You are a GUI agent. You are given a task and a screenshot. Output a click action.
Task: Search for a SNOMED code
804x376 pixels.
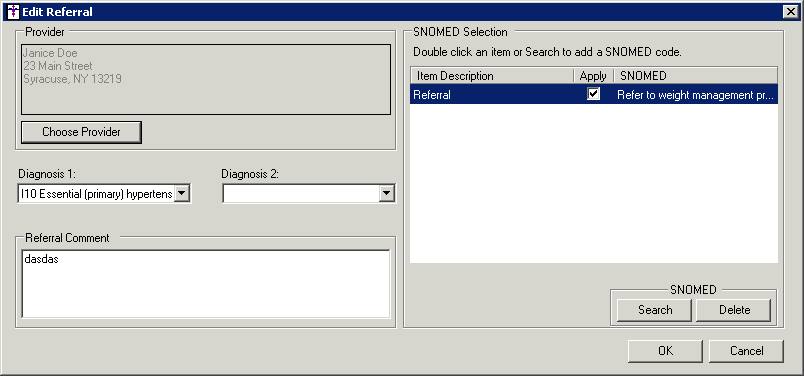[x=655, y=309]
